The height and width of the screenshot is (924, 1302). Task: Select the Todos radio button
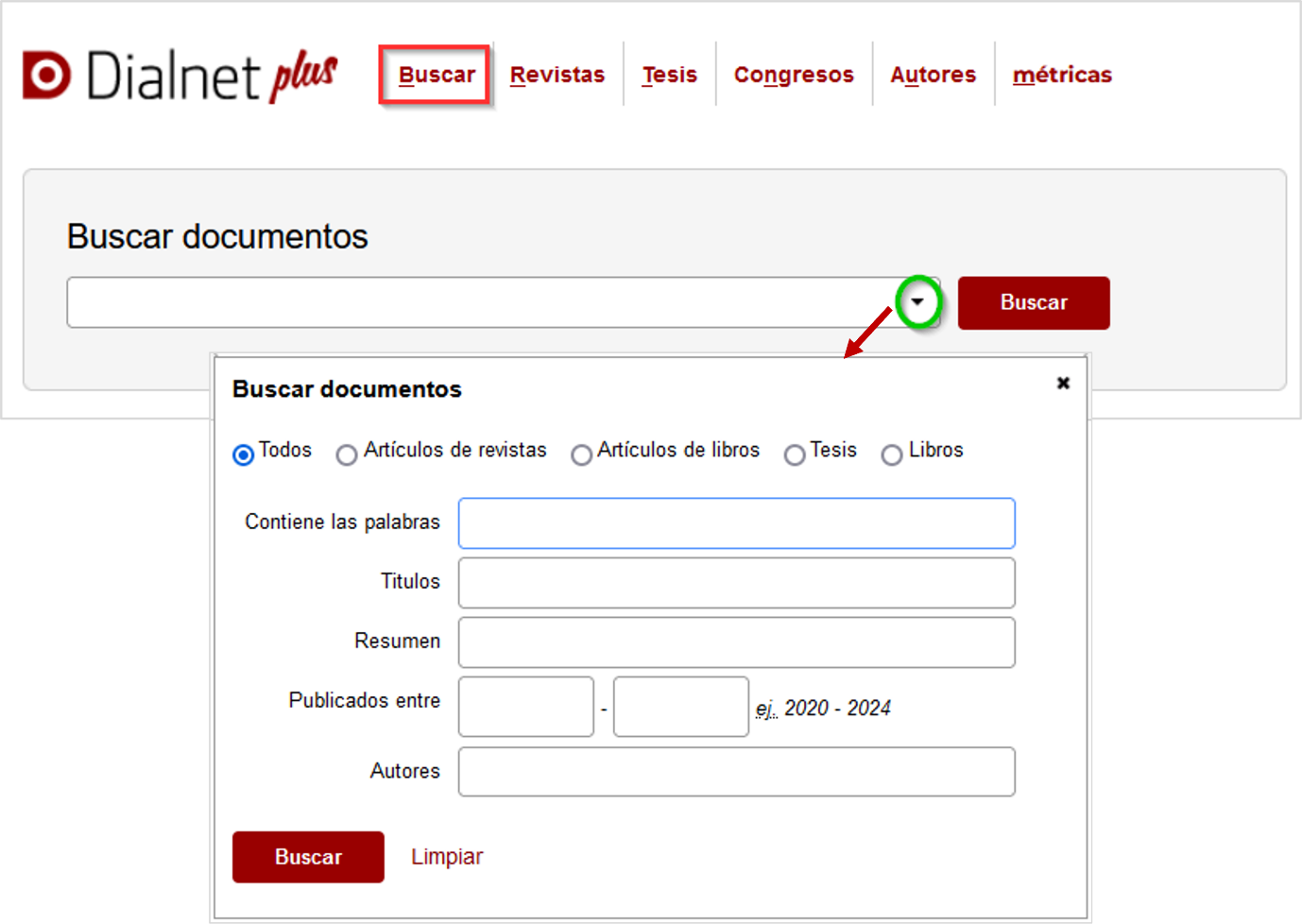point(244,454)
